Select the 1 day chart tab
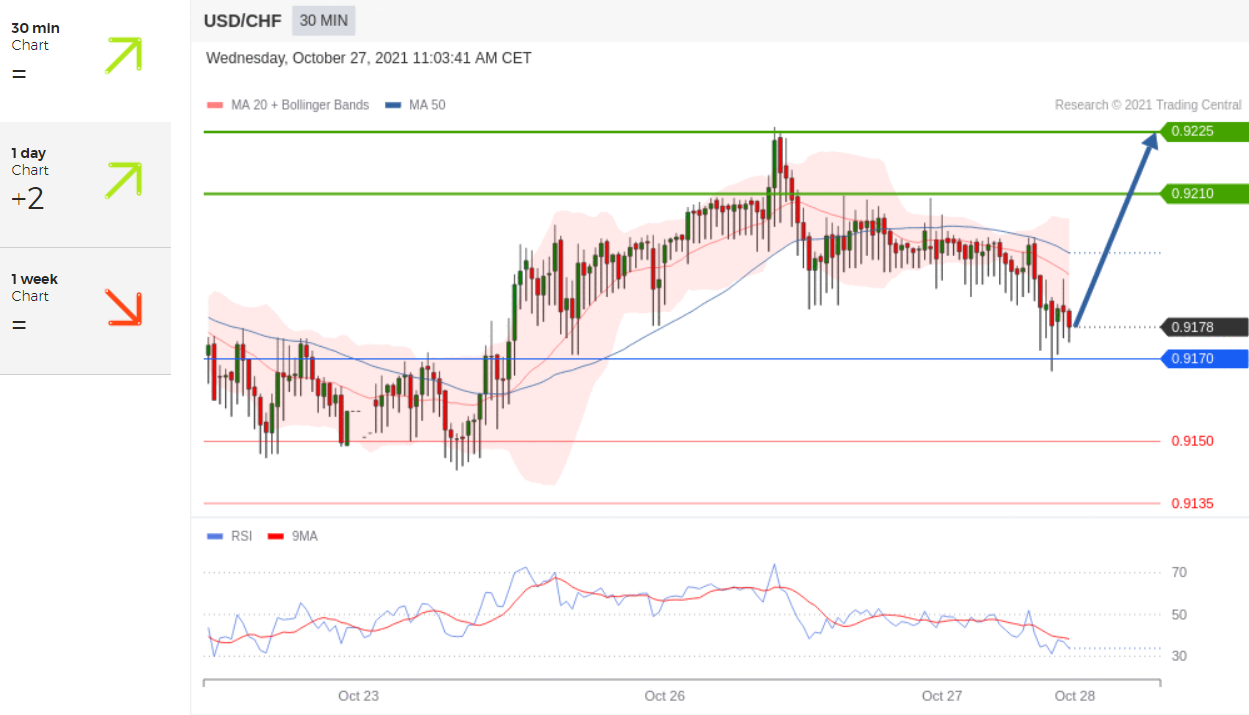This screenshot has height=715, width=1249. click(x=85, y=185)
